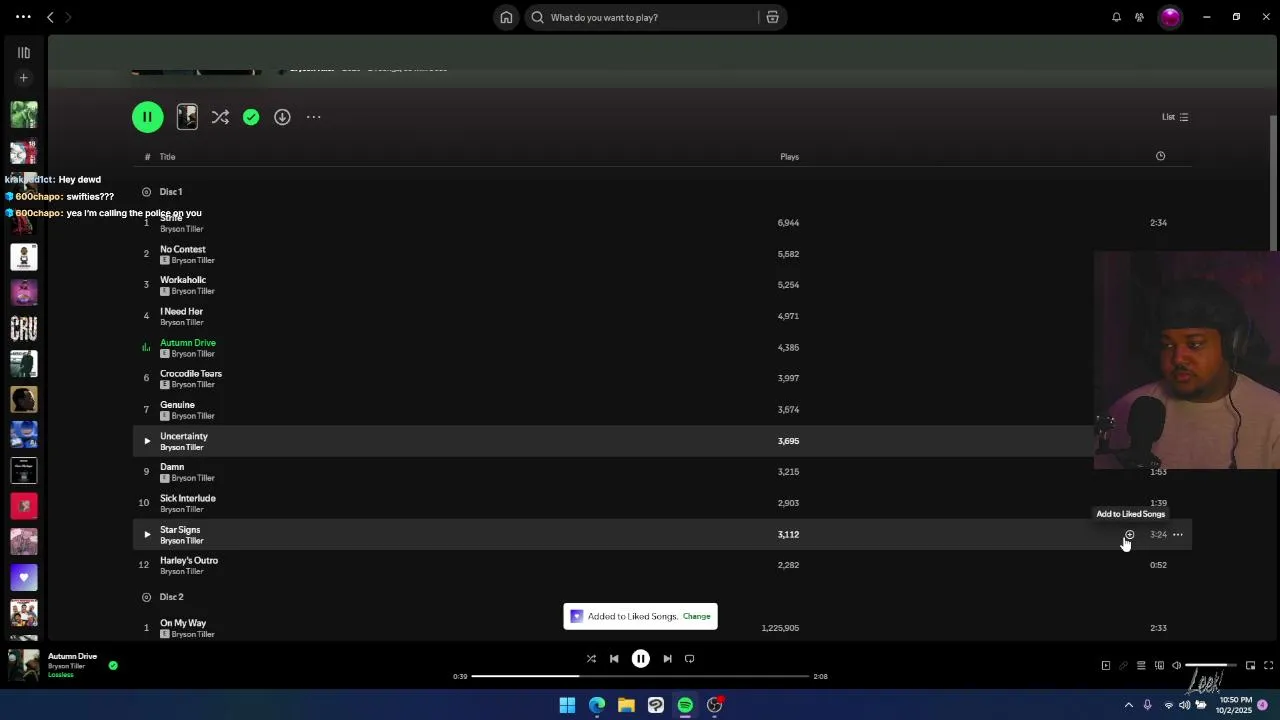The image size is (1280, 720).
Task: Select the Harley's Outro track
Action: [x=662, y=565]
